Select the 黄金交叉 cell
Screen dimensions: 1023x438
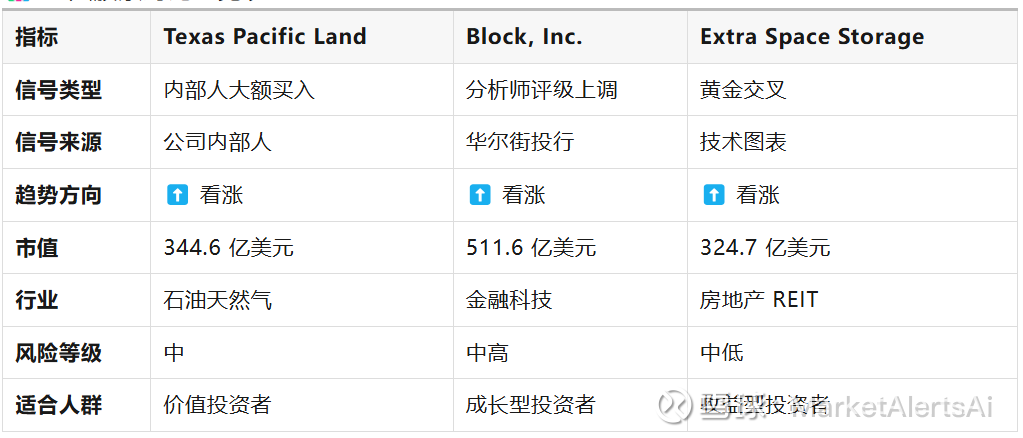coord(743,90)
